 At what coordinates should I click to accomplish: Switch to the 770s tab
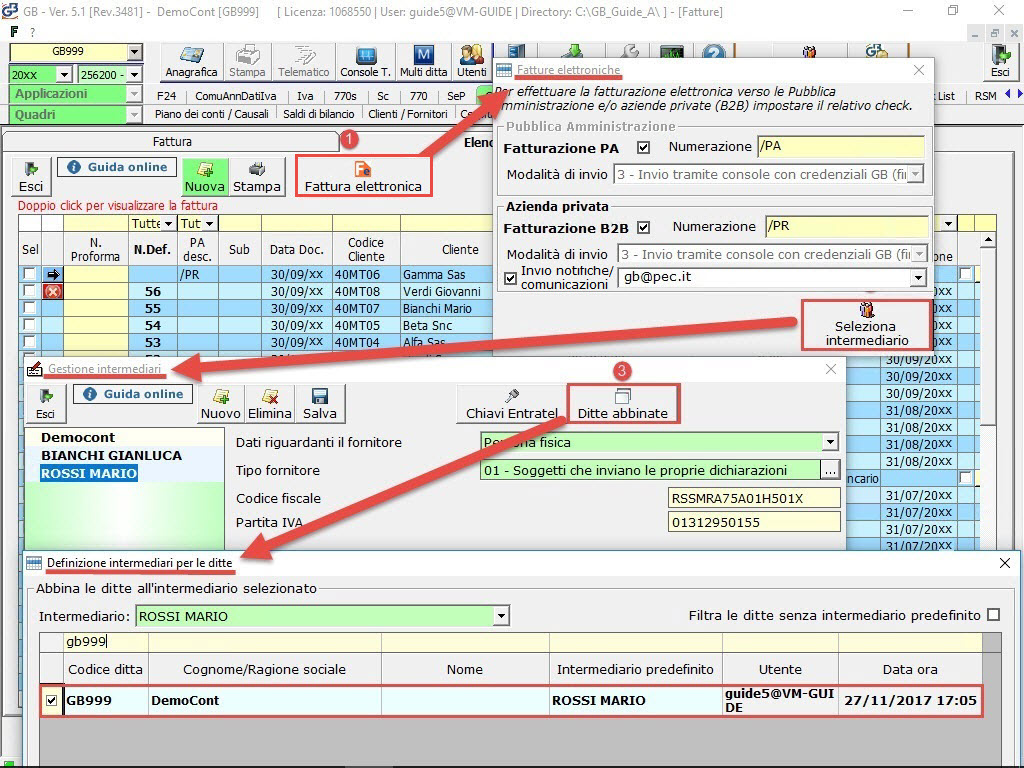tap(345, 96)
